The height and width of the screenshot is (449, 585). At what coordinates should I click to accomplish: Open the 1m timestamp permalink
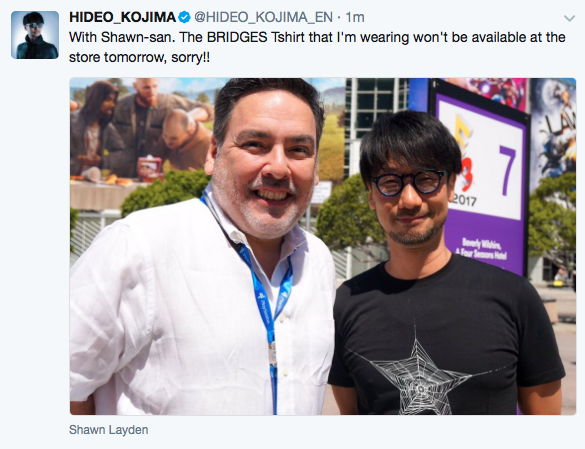click(355, 17)
